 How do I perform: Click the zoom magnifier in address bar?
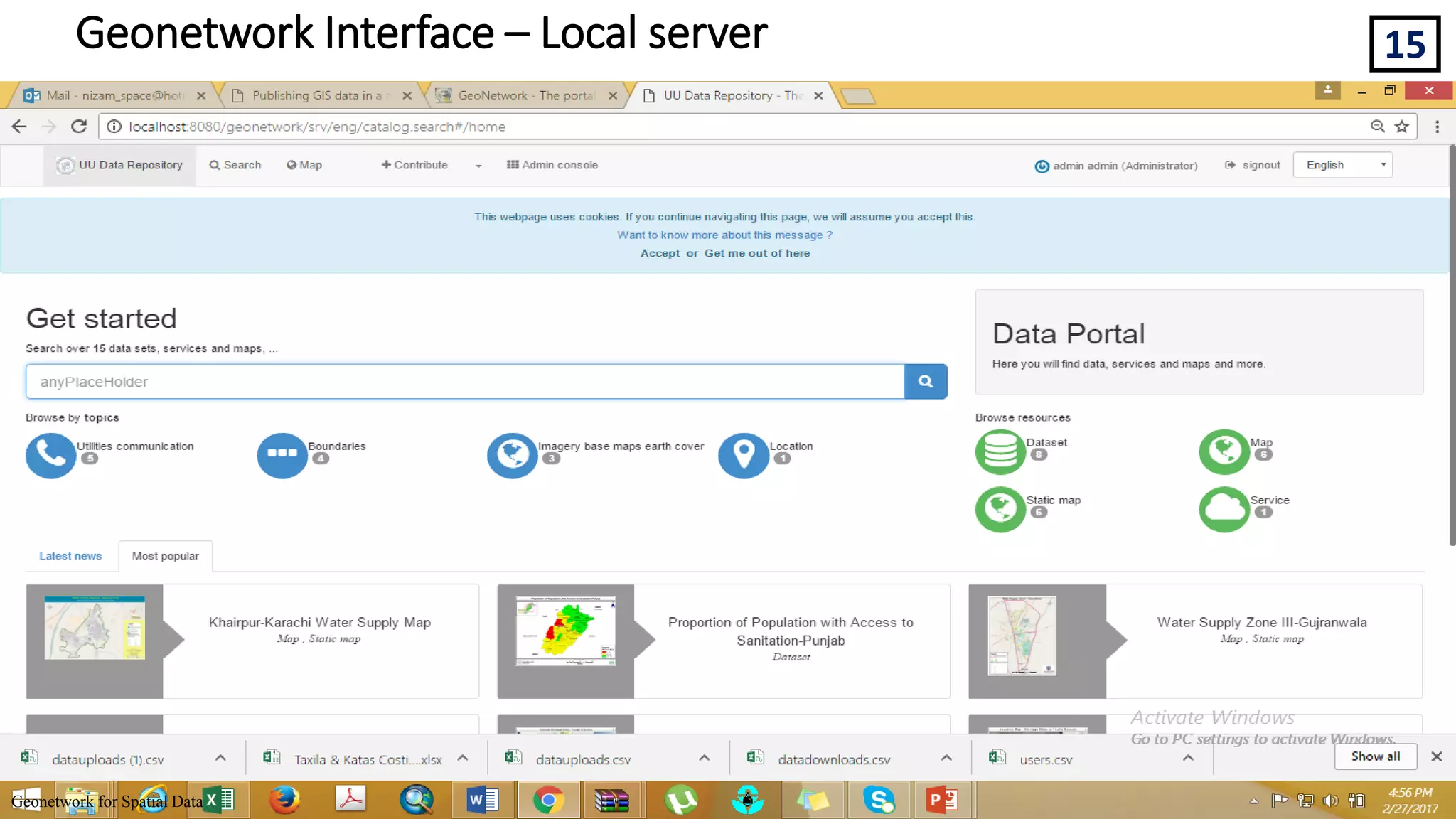1378,127
